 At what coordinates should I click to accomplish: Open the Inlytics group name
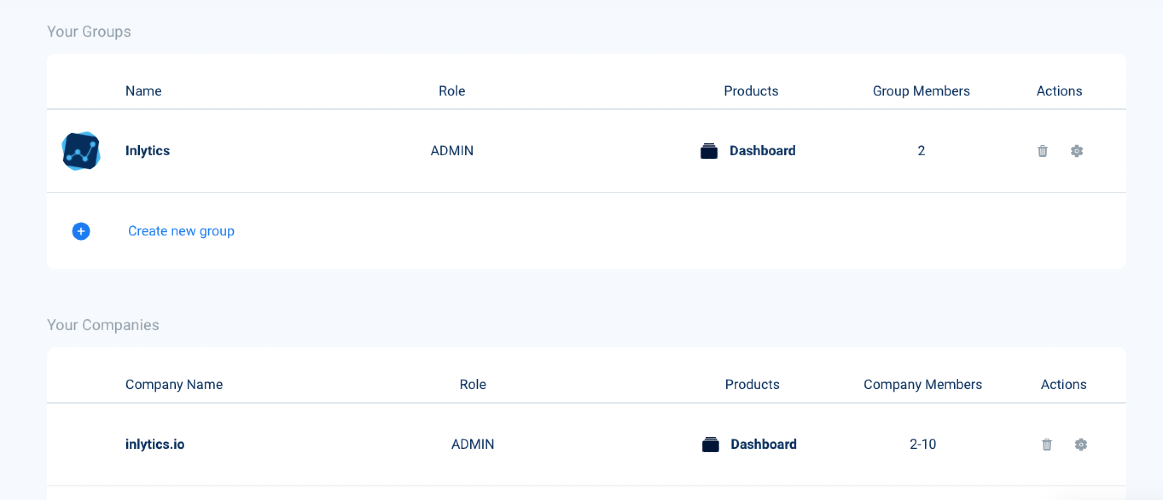click(147, 151)
